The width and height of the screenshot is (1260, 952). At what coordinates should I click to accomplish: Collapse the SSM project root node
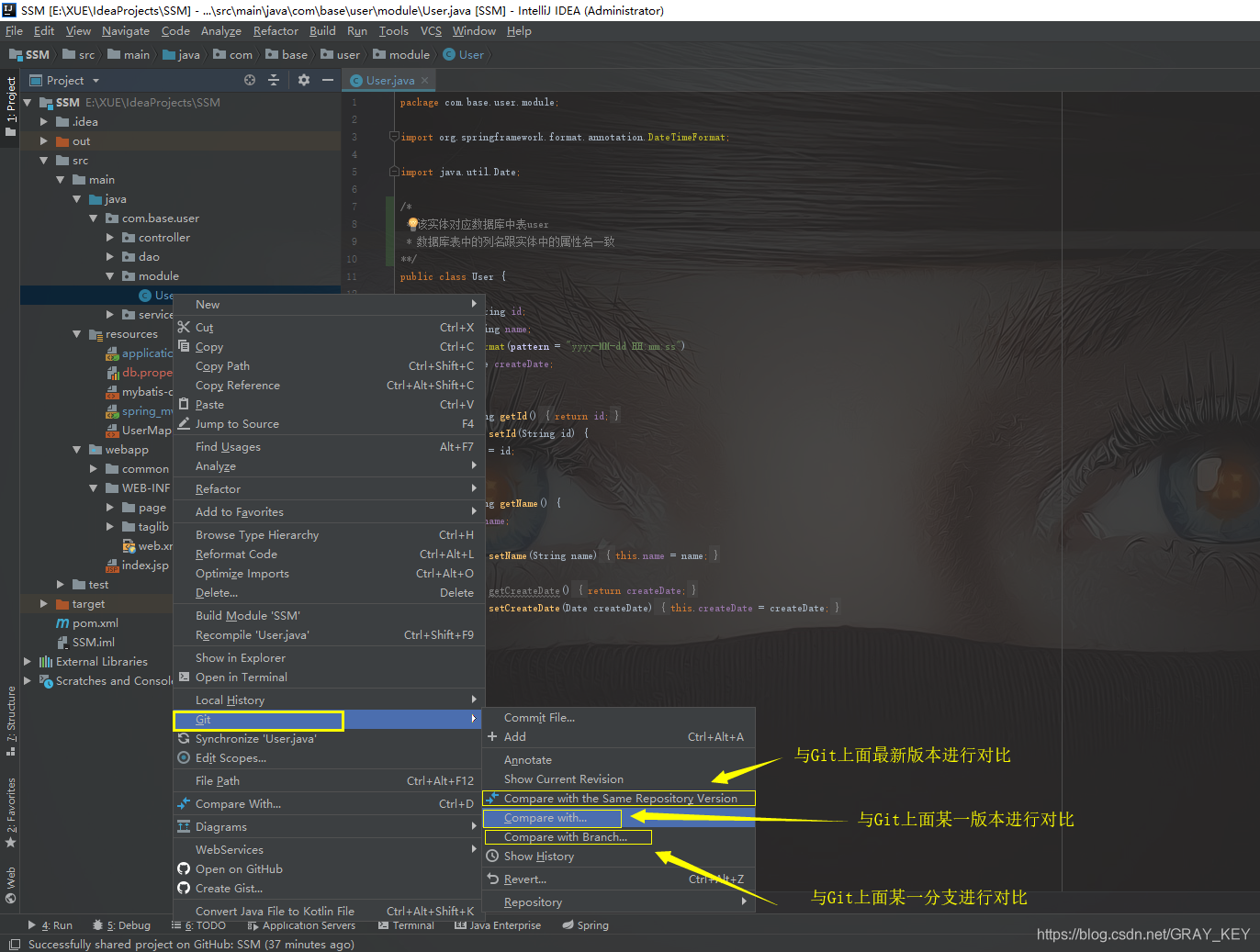click(x=28, y=103)
